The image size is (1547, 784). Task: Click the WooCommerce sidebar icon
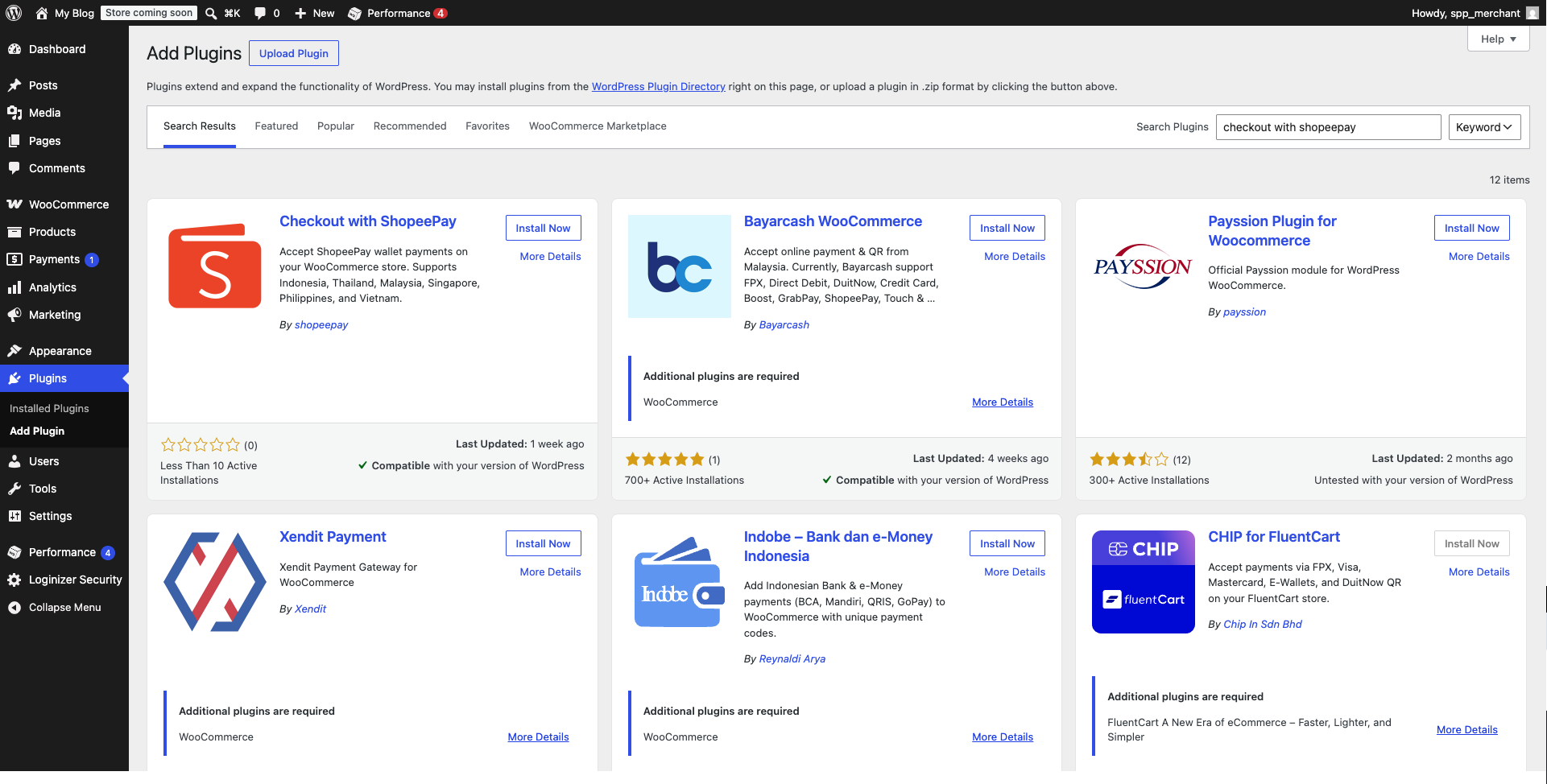click(x=14, y=204)
